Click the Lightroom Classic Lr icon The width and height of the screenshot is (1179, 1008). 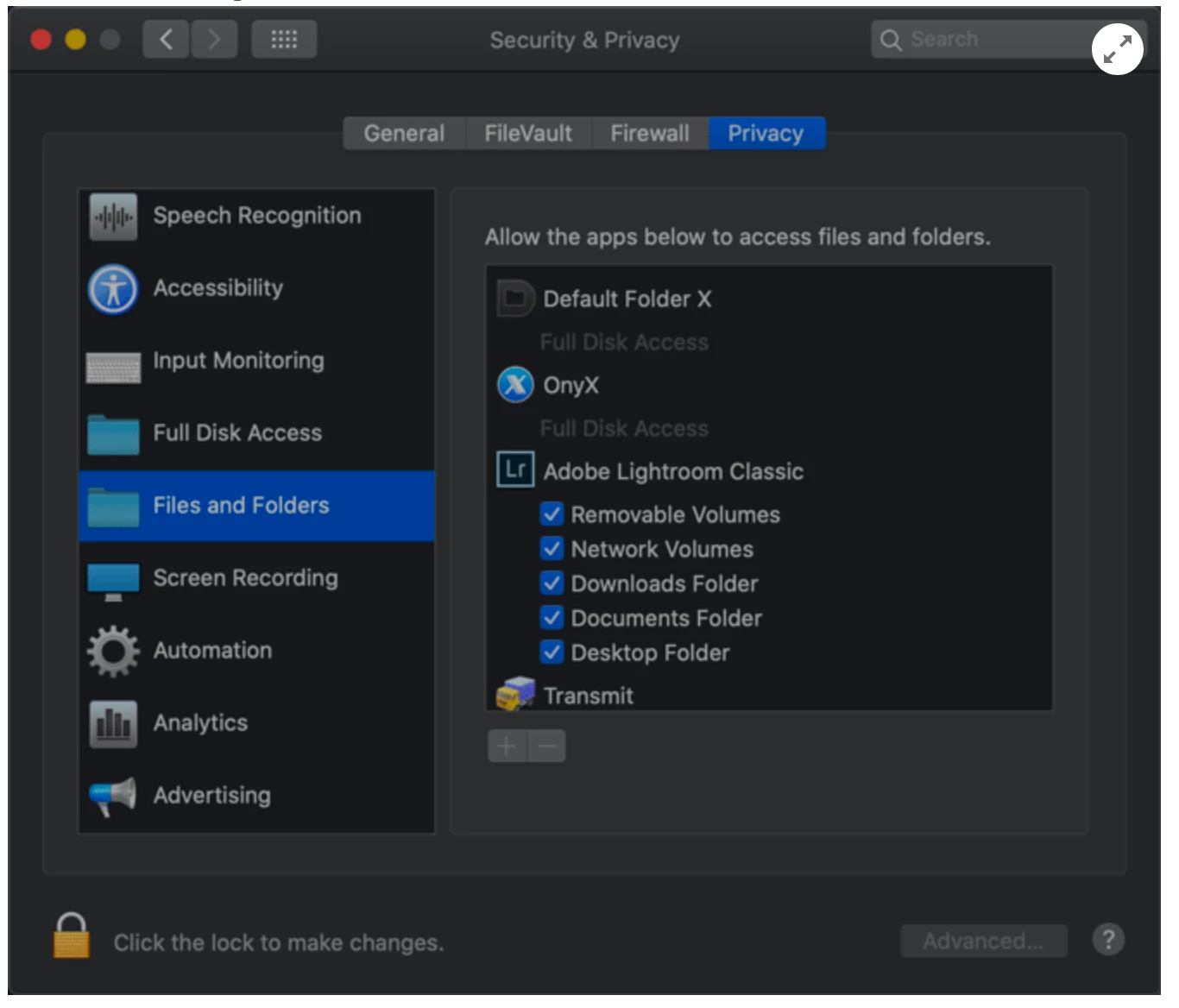pyautogui.click(x=515, y=469)
